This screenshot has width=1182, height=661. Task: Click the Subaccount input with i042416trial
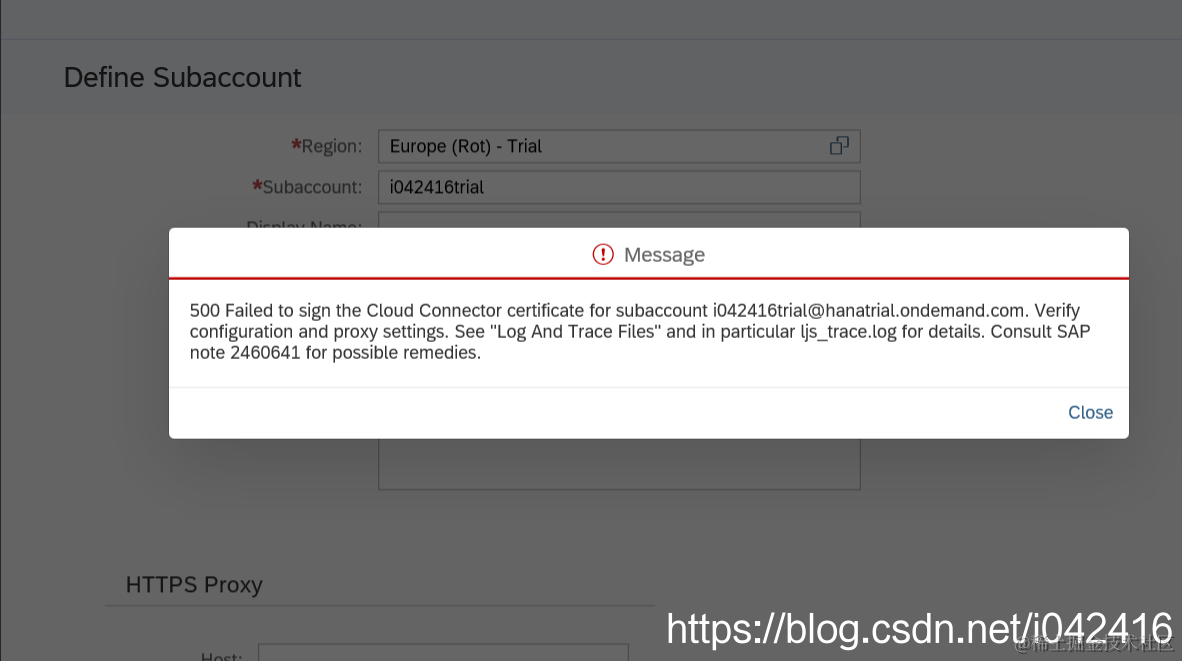click(x=619, y=187)
